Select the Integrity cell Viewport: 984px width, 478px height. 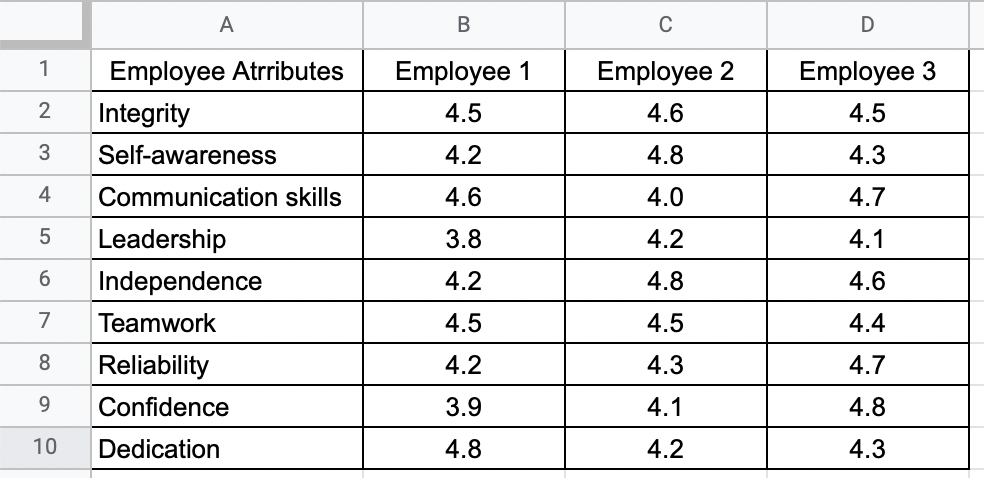[227, 112]
